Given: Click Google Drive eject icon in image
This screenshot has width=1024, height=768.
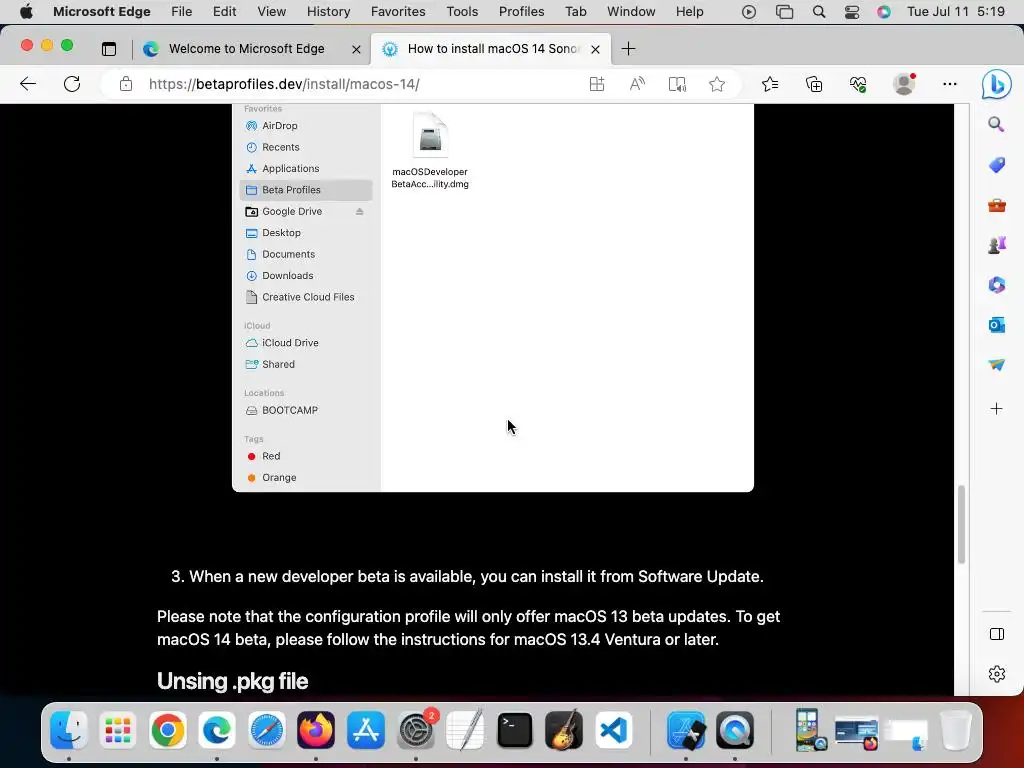Looking at the screenshot, I should pos(359,212).
